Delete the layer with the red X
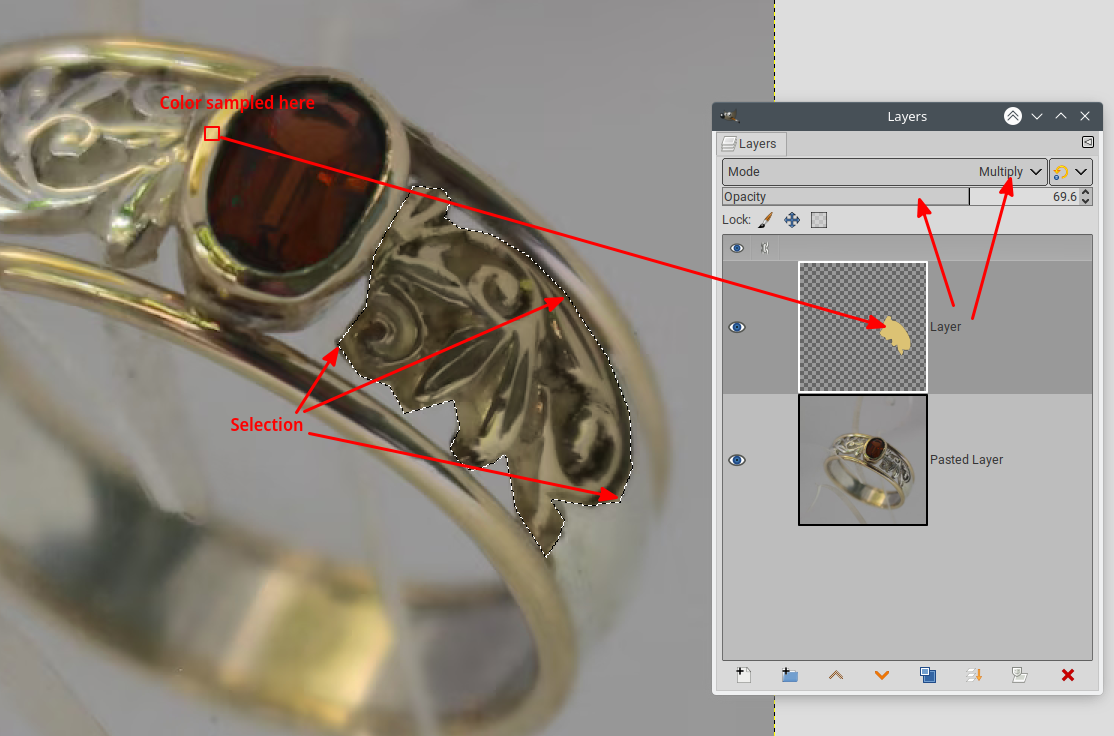The height and width of the screenshot is (736, 1114). pyautogui.click(x=1067, y=675)
